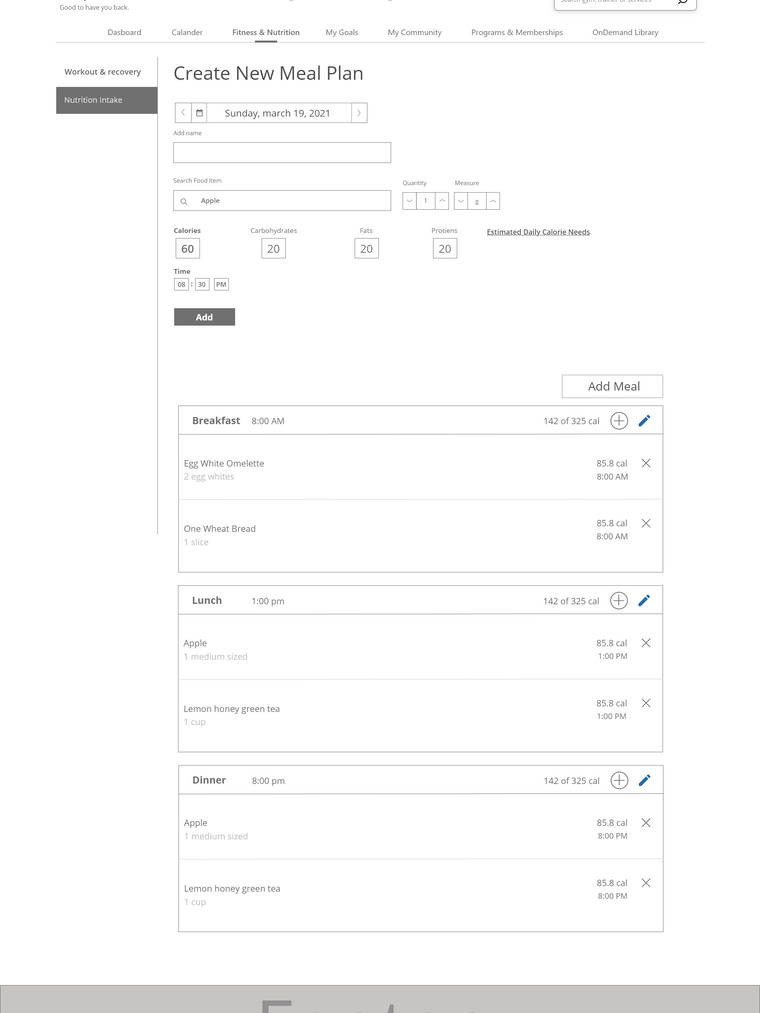Remove Apple from Lunch using X icon
Image resolution: width=760 pixels, height=1013 pixels.
tap(645, 643)
